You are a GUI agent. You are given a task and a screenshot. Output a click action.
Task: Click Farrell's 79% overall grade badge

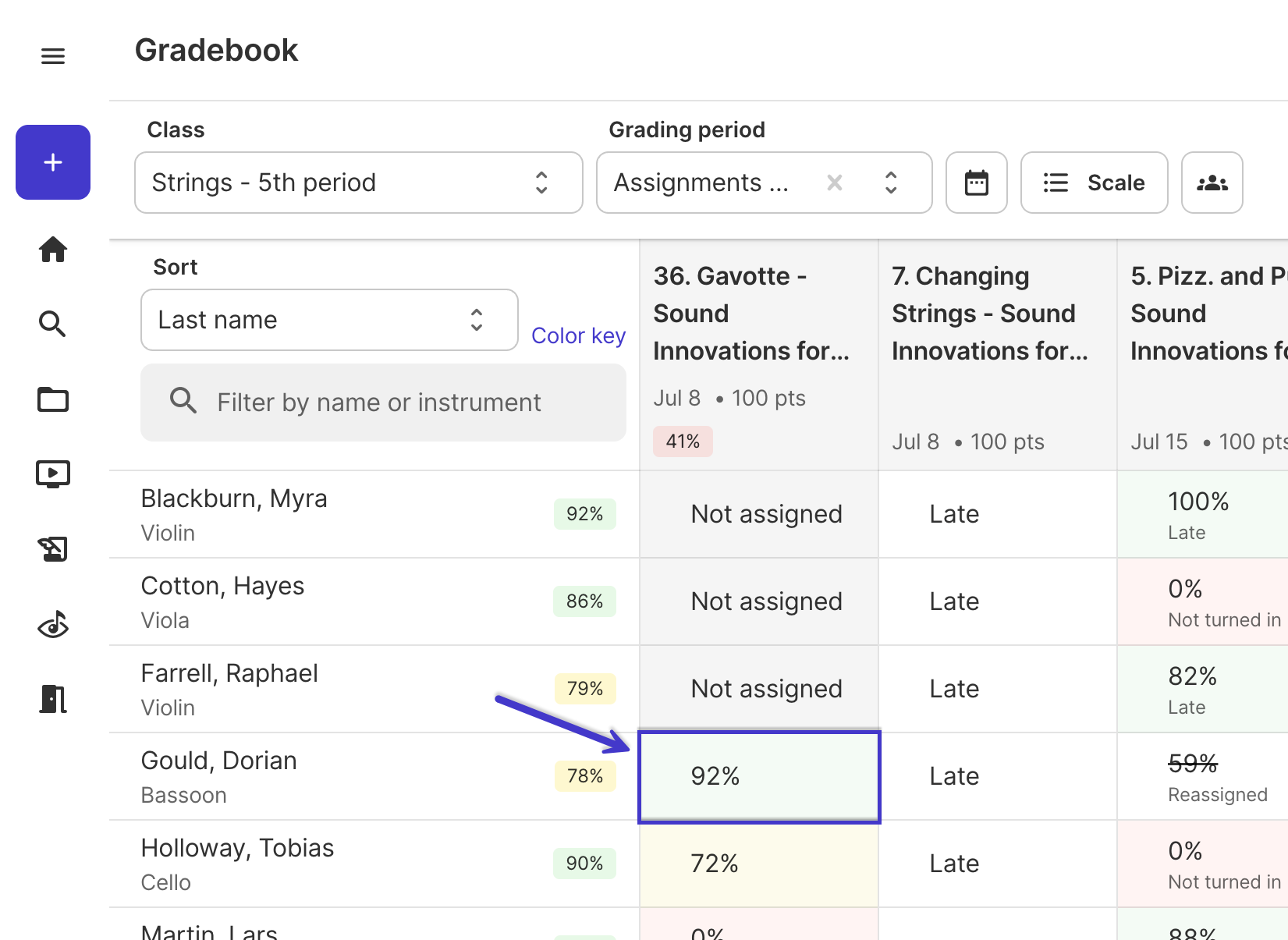pos(585,689)
